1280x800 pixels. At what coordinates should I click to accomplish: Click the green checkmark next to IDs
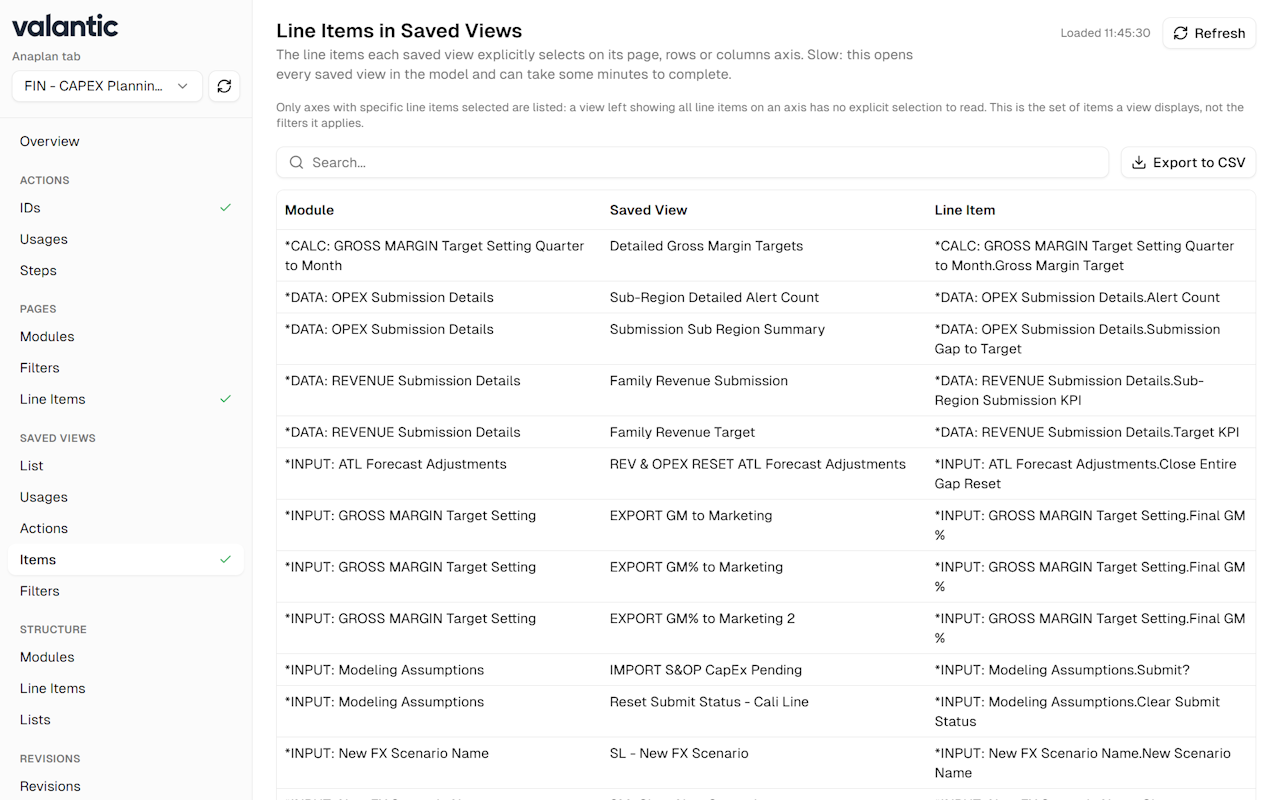[225, 208]
